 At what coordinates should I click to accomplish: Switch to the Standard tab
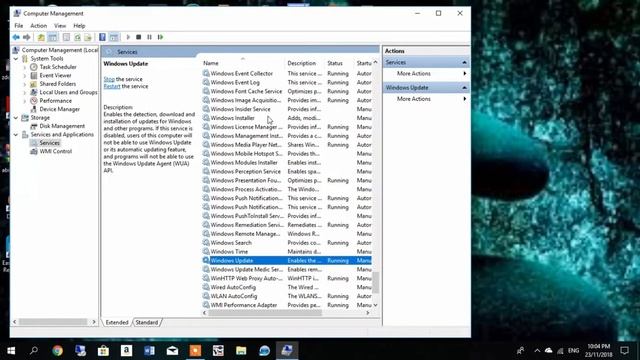pyautogui.click(x=147, y=322)
